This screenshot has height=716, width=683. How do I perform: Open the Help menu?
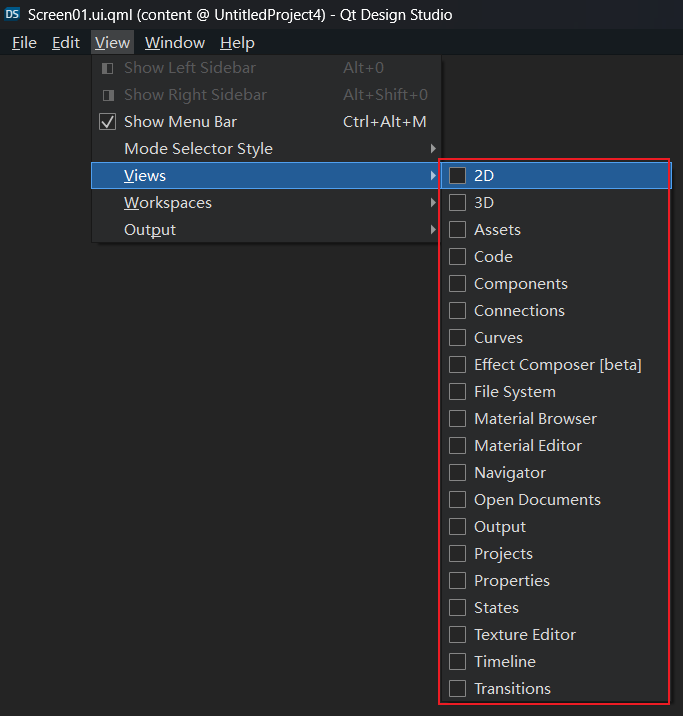pos(237,43)
